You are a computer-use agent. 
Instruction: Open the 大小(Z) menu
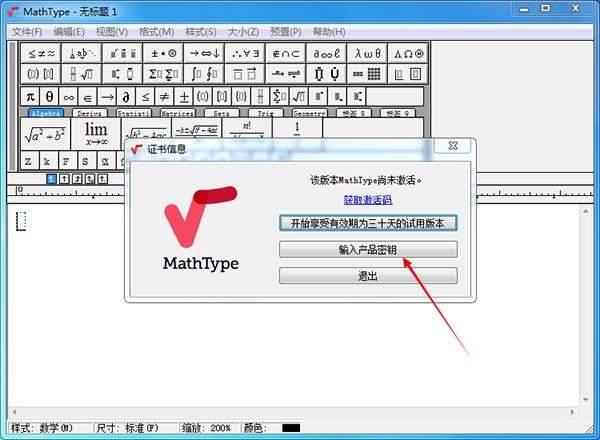(243, 32)
